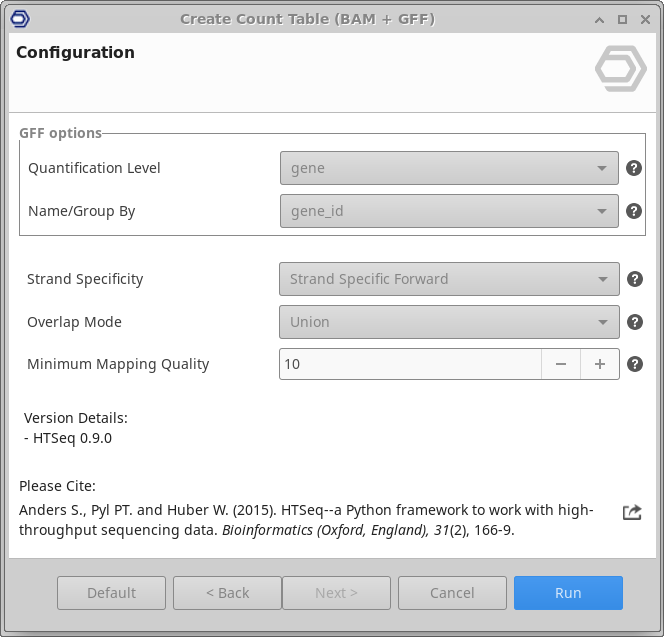This screenshot has height=637, width=664.
Task: Open help for Strand Specificity
Action: click(633, 279)
